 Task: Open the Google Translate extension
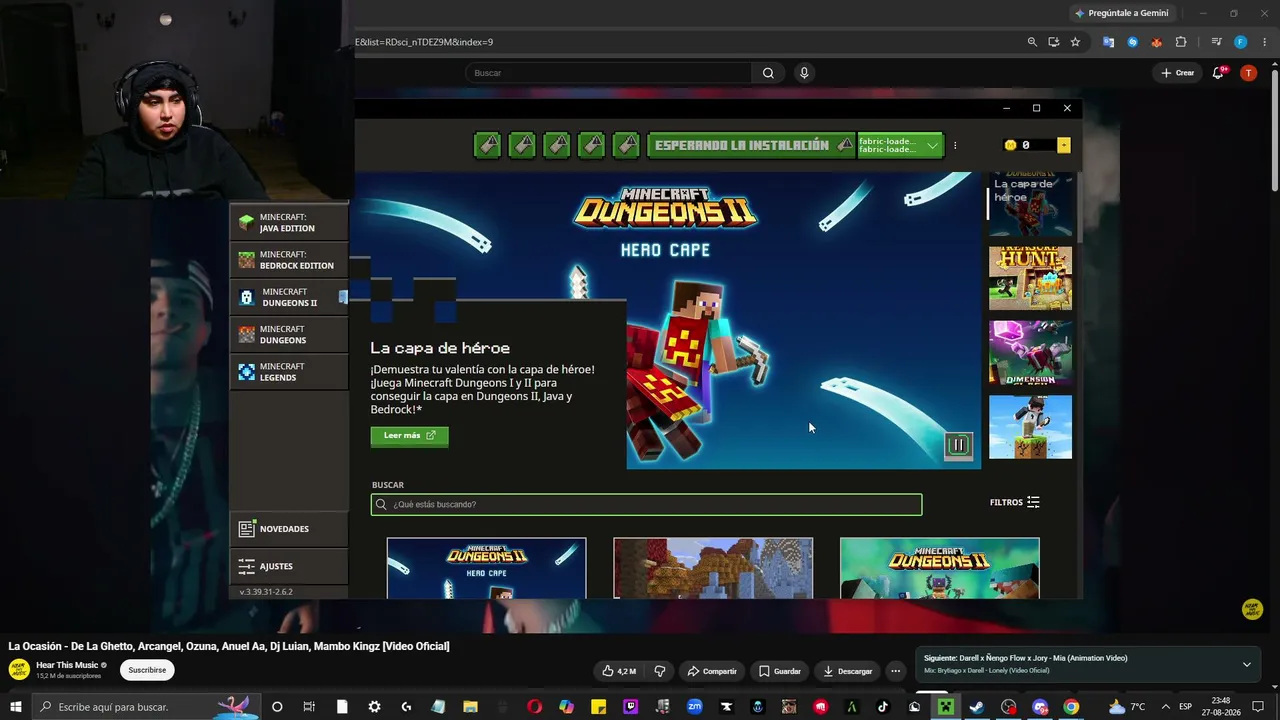tap(1108, 42)
